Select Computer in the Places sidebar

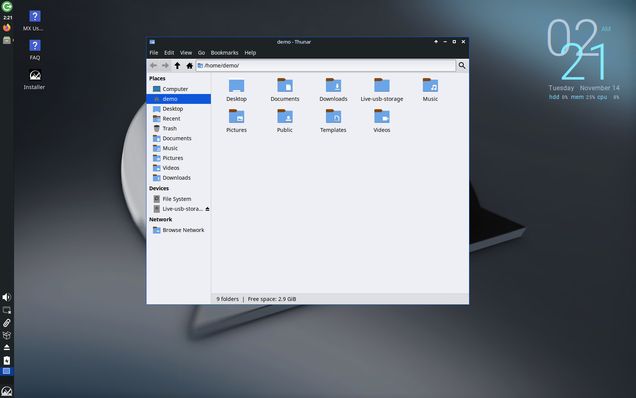(x=178, y=89)
